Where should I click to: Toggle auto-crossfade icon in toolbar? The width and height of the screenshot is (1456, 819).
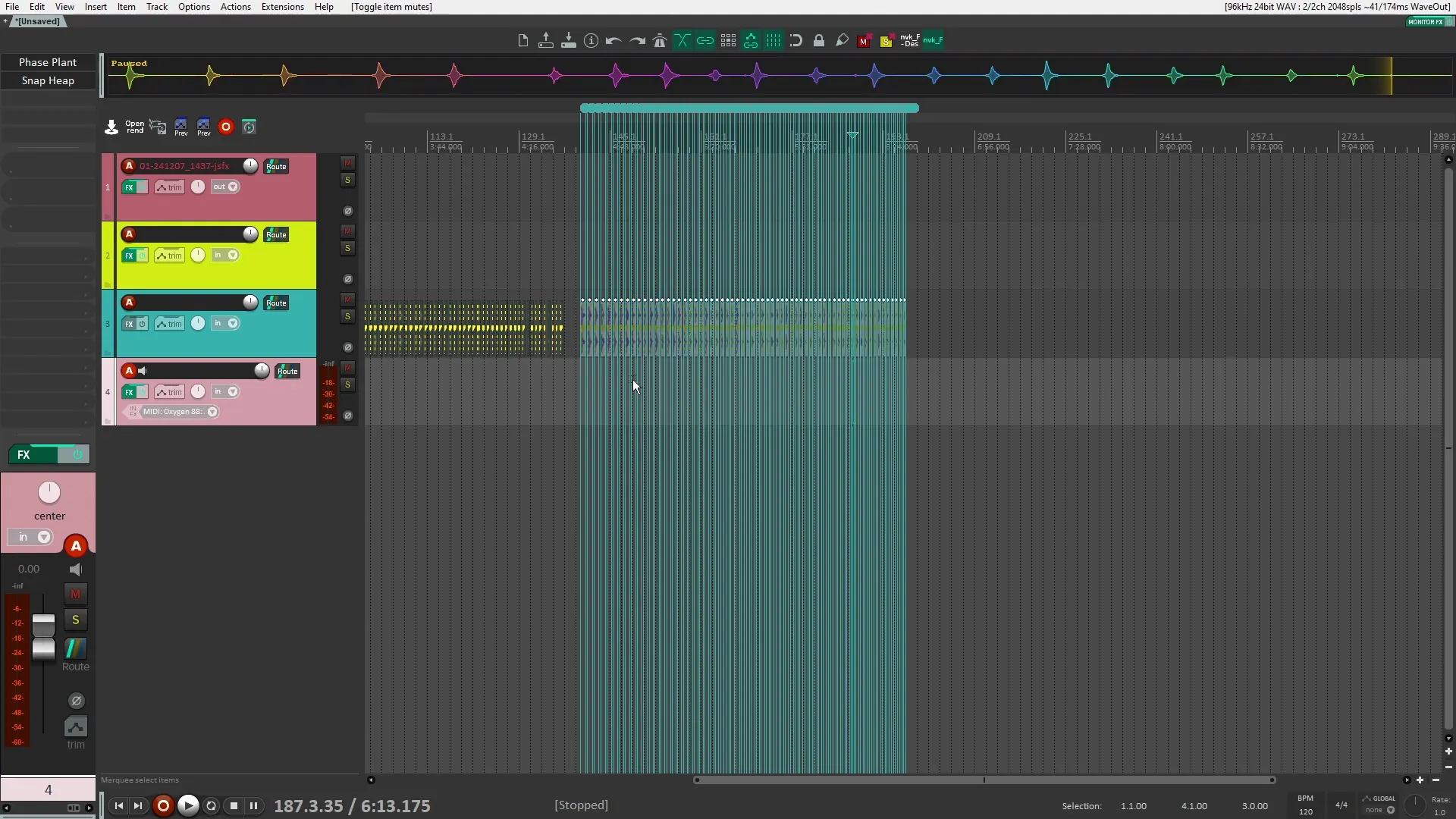[x=682, y=41]
